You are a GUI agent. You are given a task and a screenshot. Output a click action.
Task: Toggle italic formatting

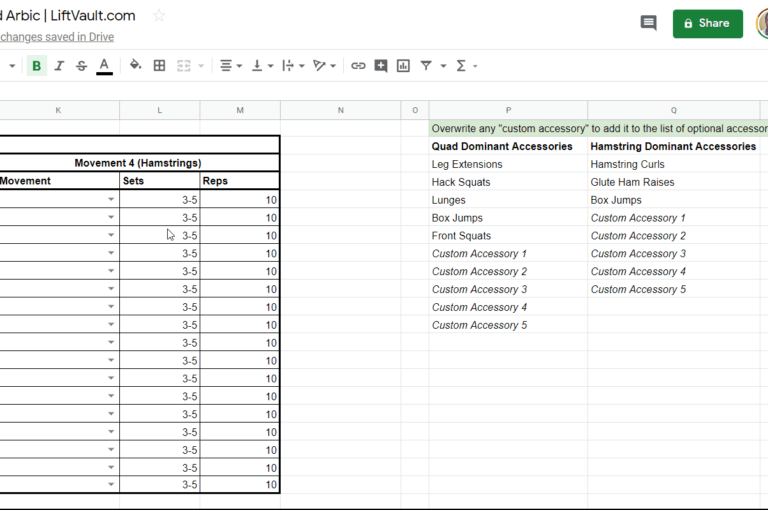(x=59, y=66)
